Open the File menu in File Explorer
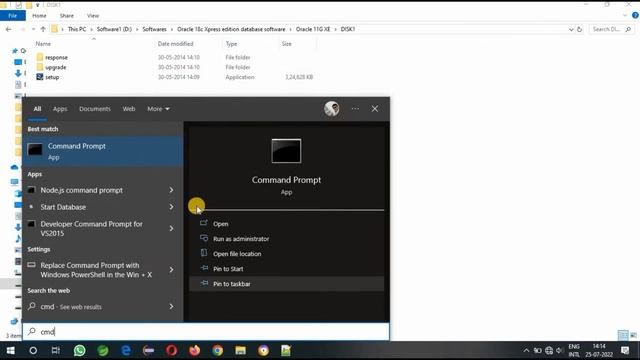The width and height of the screenshot is (640, 360). tap(13, 16)
